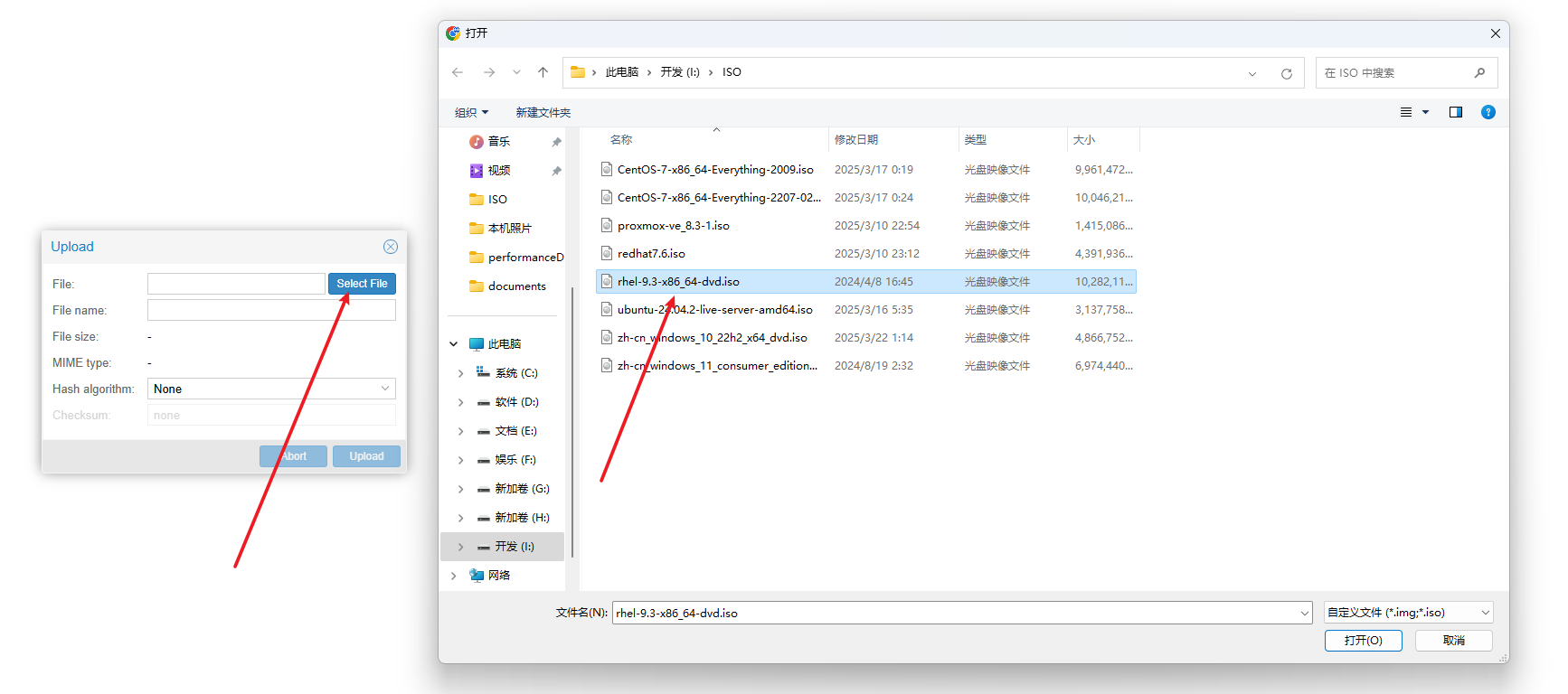The height and width of the screenshot is (694, 1568).
Task: Click the refresh icon beside address bar
Action: [1286, 73]
